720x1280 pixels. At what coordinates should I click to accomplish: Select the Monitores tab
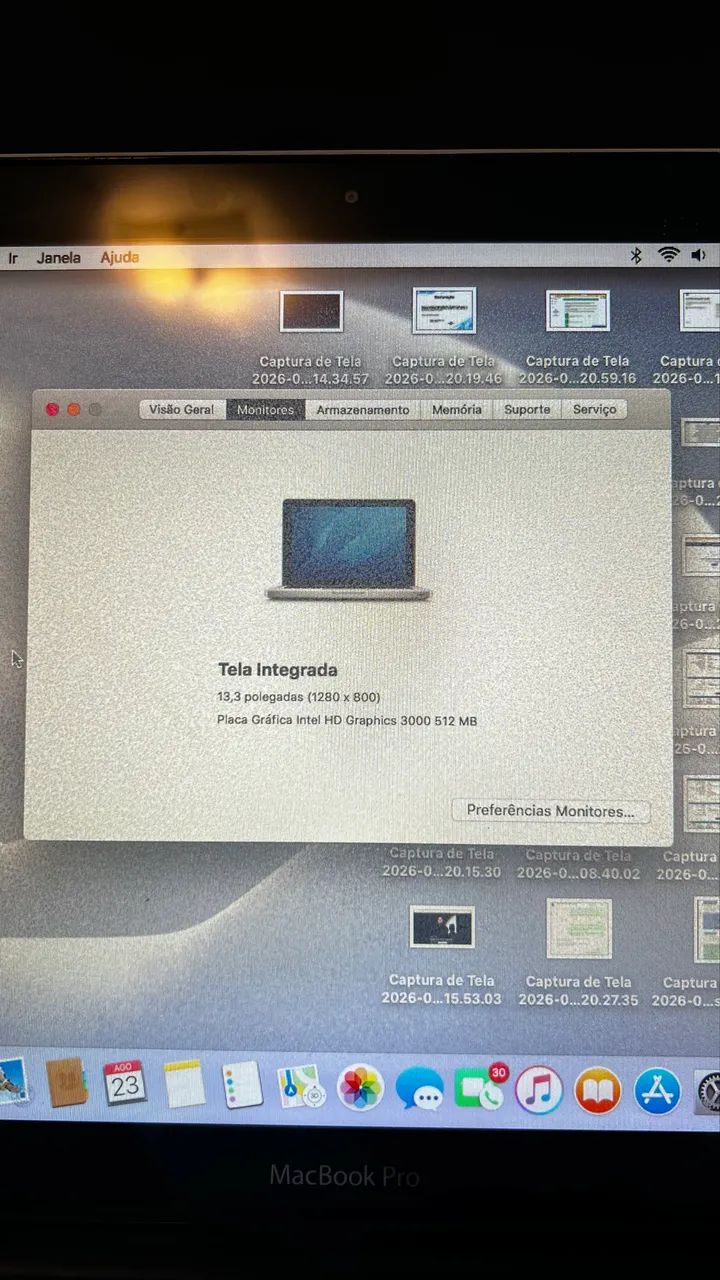265,409
